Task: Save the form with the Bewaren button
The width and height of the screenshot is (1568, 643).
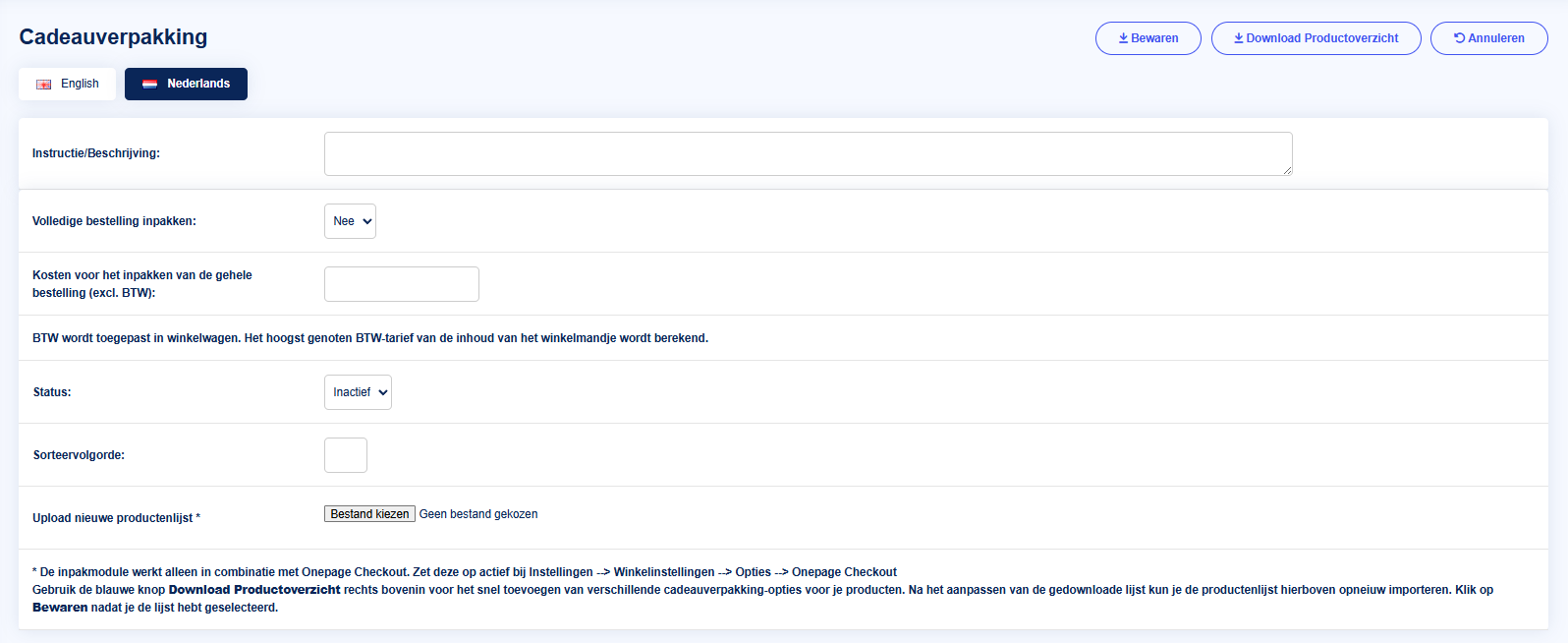Action: [1148, 38]
